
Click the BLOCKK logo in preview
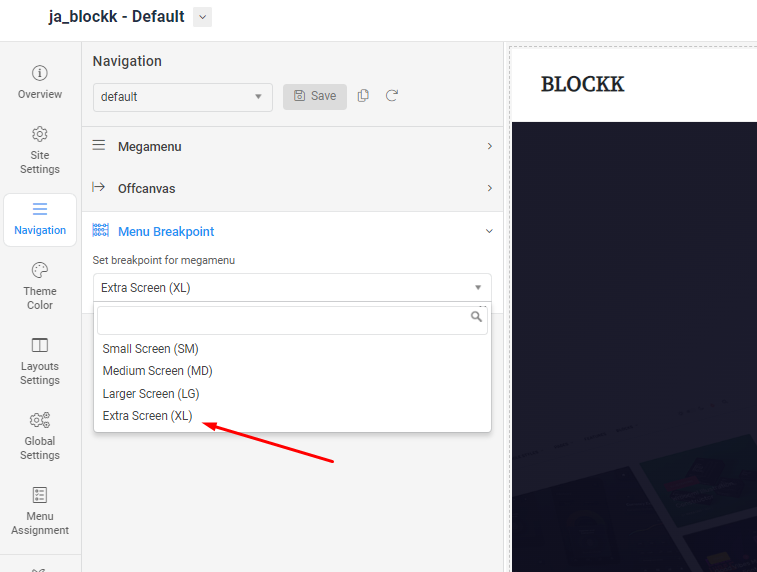[582, 84]
